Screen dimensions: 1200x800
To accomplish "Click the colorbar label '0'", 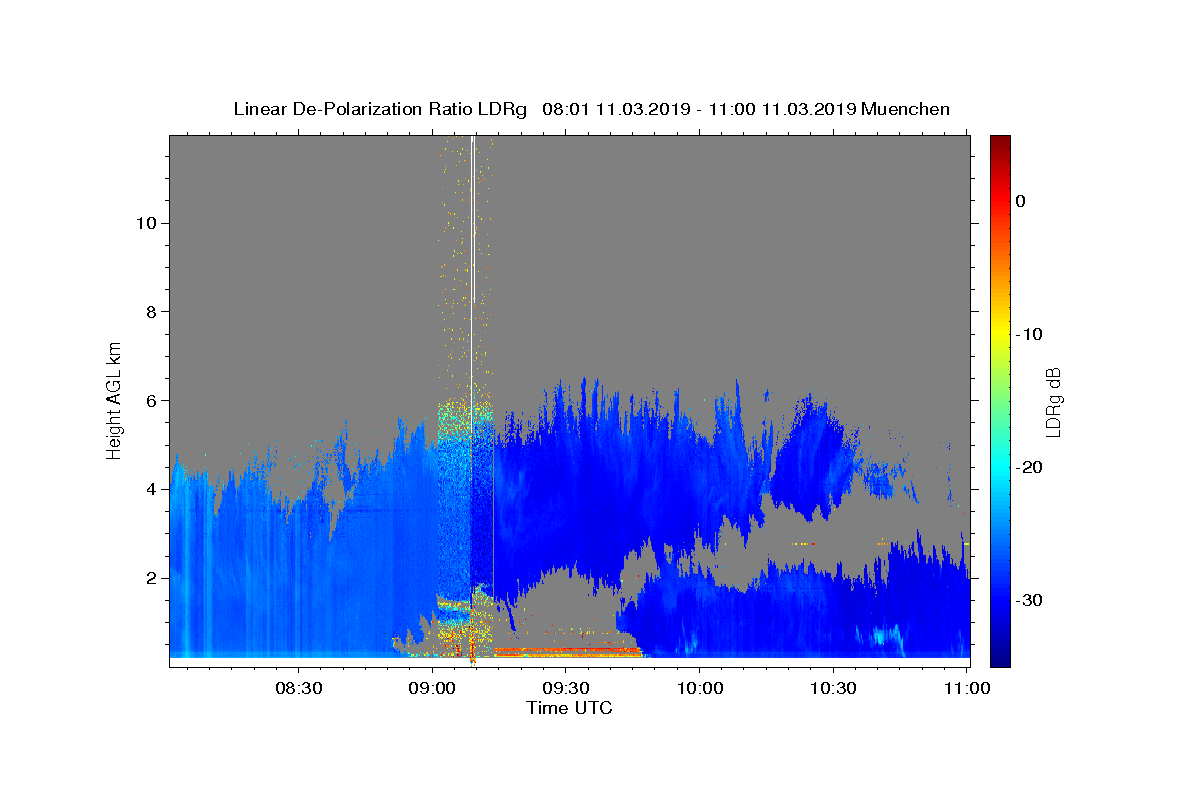I will tap(1021, 201).
